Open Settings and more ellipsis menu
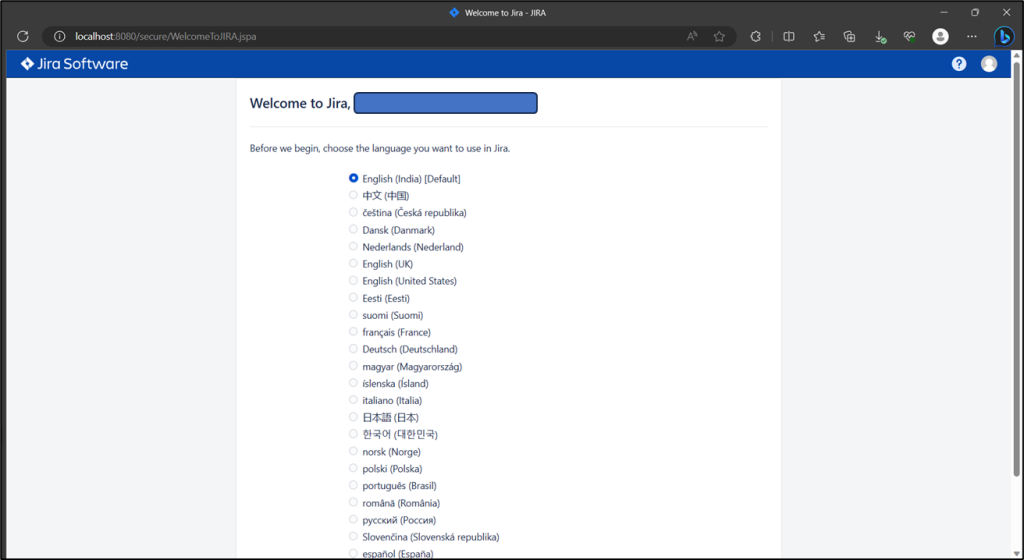Image resolution: width=1024 pixels, height=560 pixels. [x=972, y=37]
